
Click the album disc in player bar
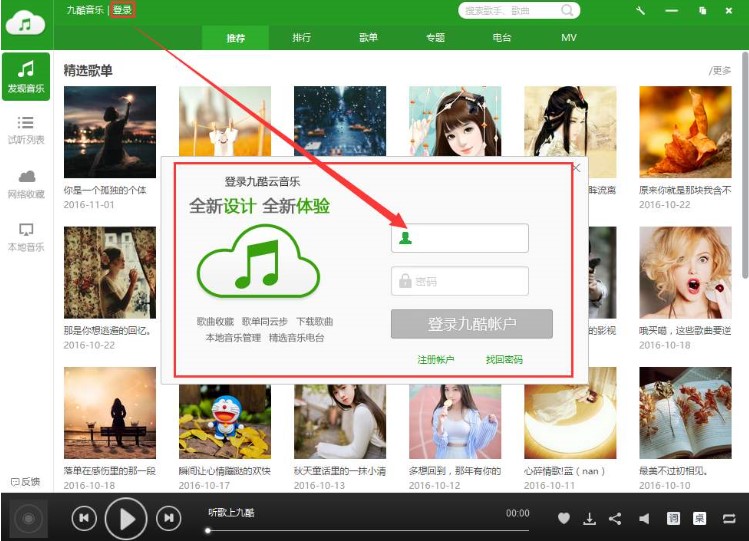29,518
